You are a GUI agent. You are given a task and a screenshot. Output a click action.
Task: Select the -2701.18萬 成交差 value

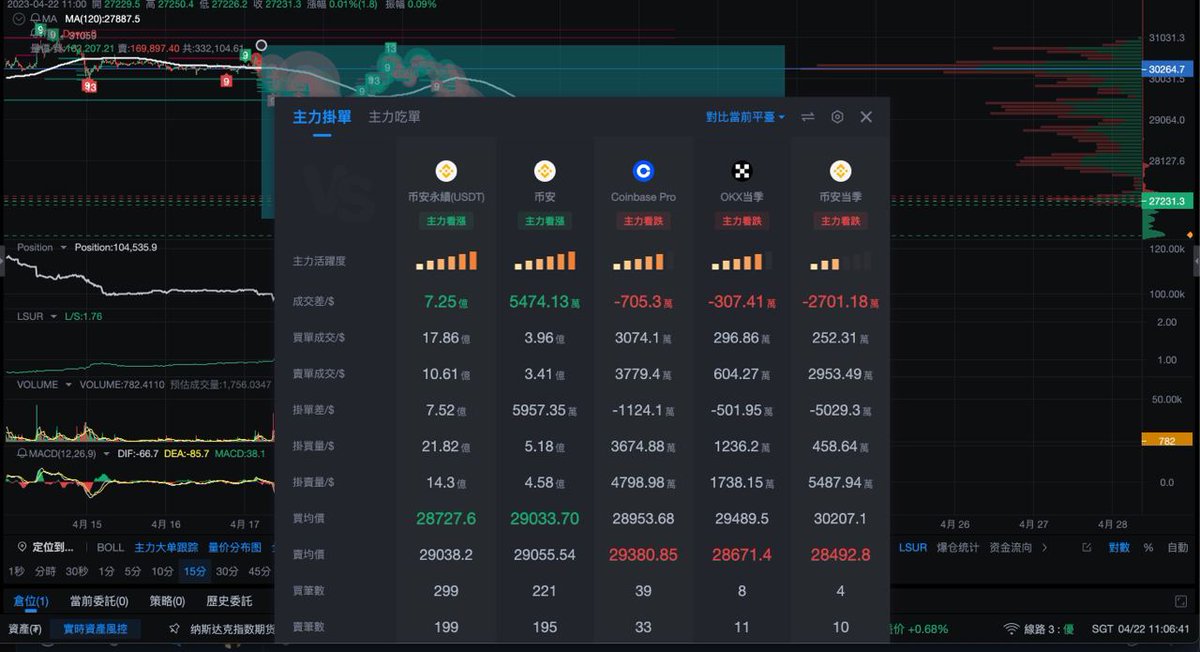pos(840,301)
